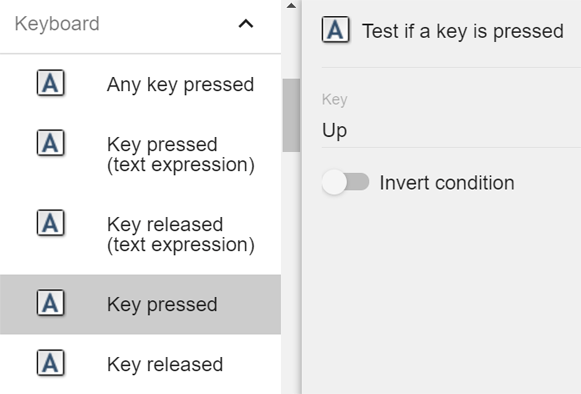
Task: Select the highlighted Key pressed text
Action: click(162, 305)
